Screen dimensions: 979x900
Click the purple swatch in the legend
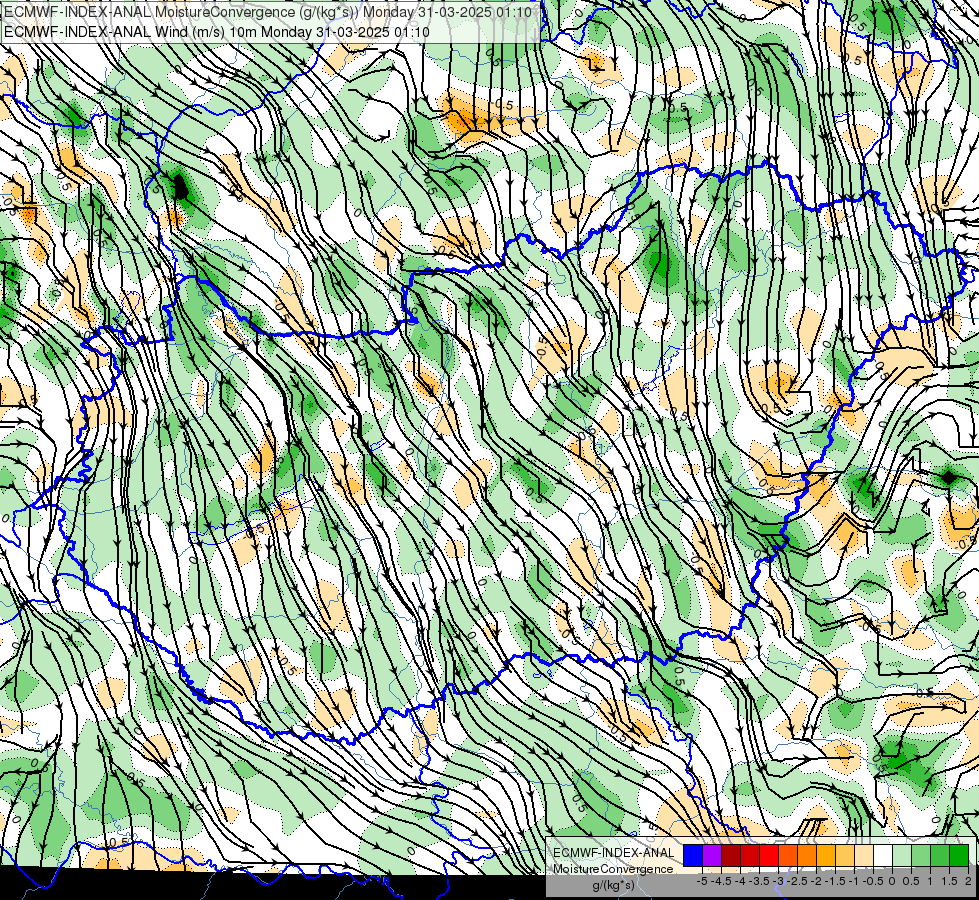tap(712, 856)
